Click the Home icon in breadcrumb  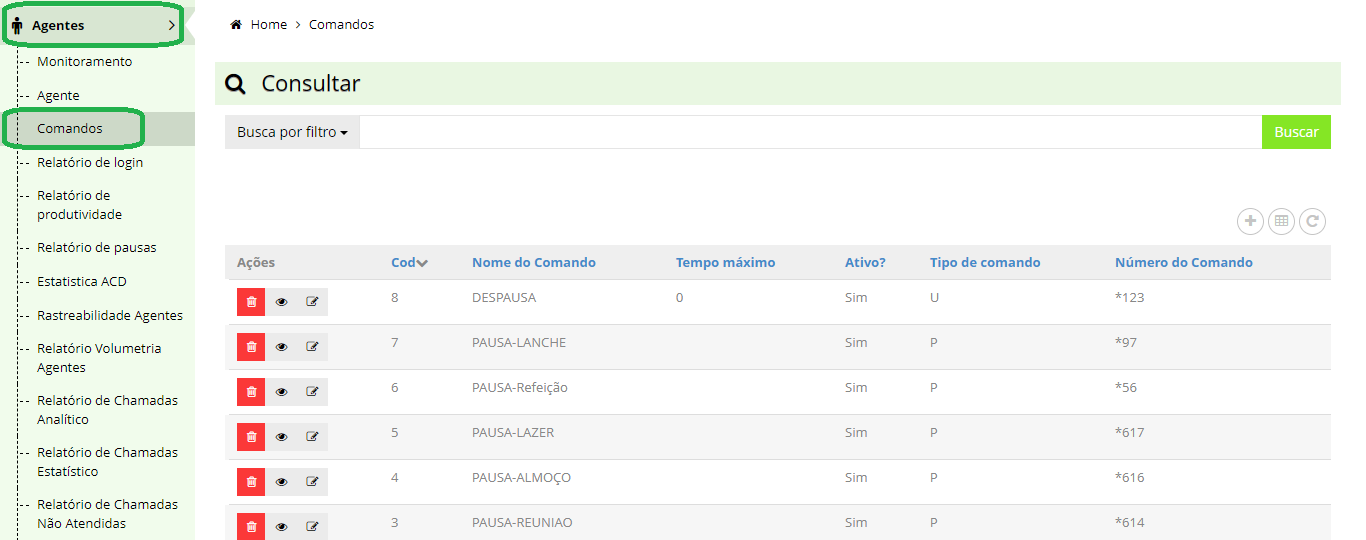click(x=236, y=24)
